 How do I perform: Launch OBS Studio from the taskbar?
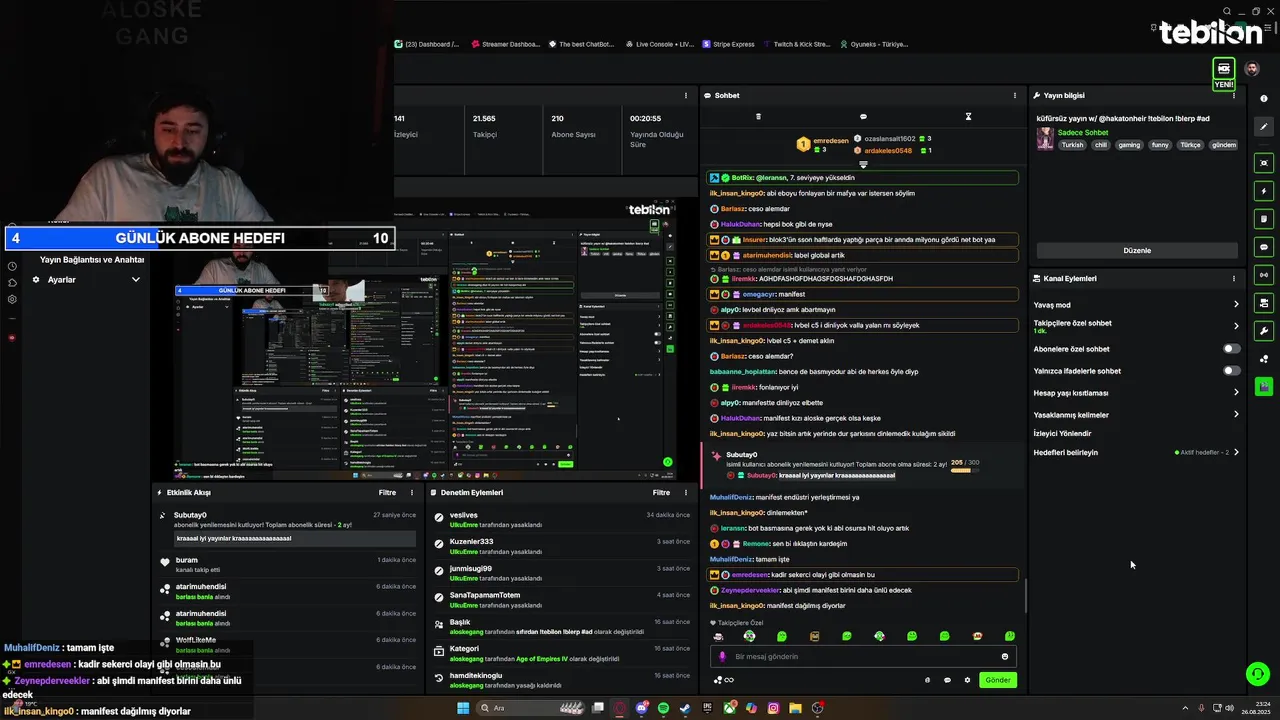click(818, 708)
